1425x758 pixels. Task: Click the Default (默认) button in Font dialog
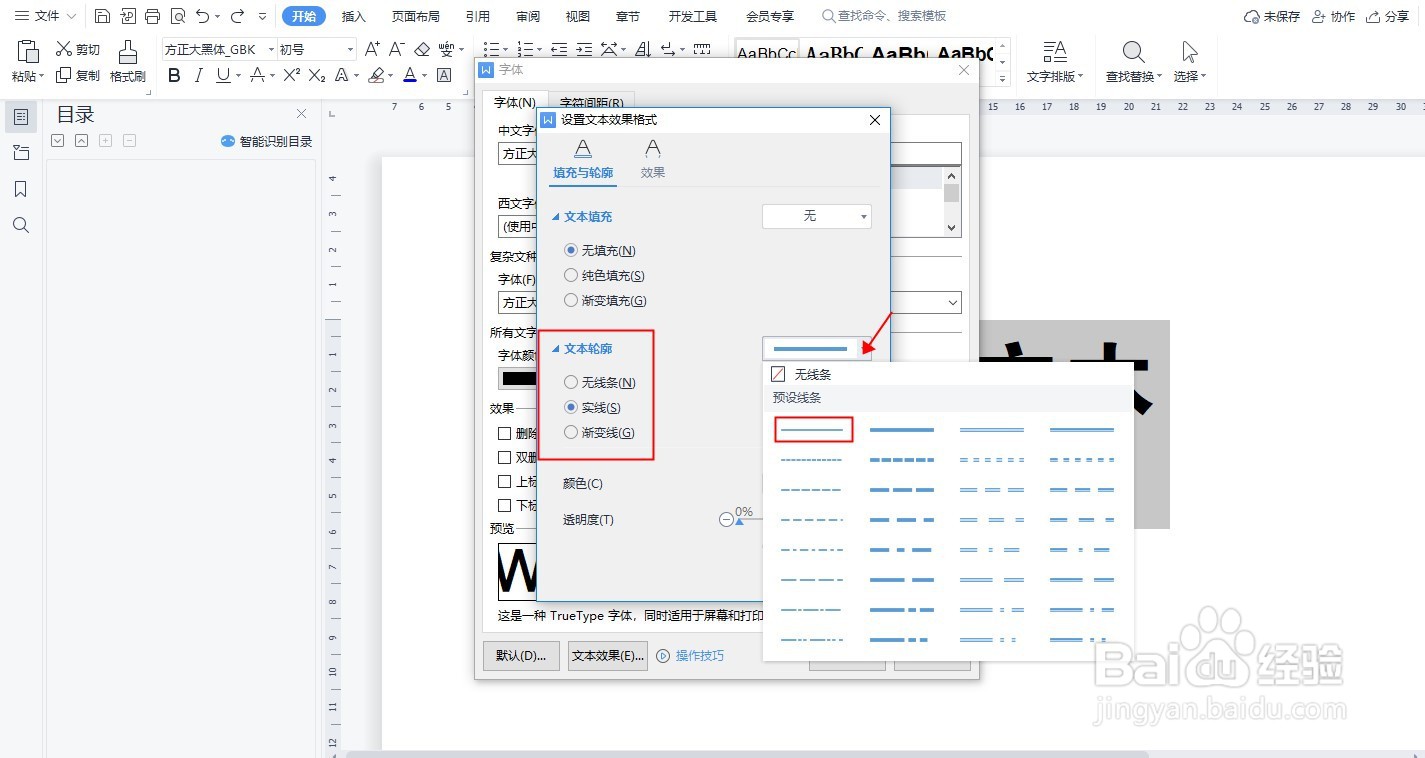click(x=521, y=656)
